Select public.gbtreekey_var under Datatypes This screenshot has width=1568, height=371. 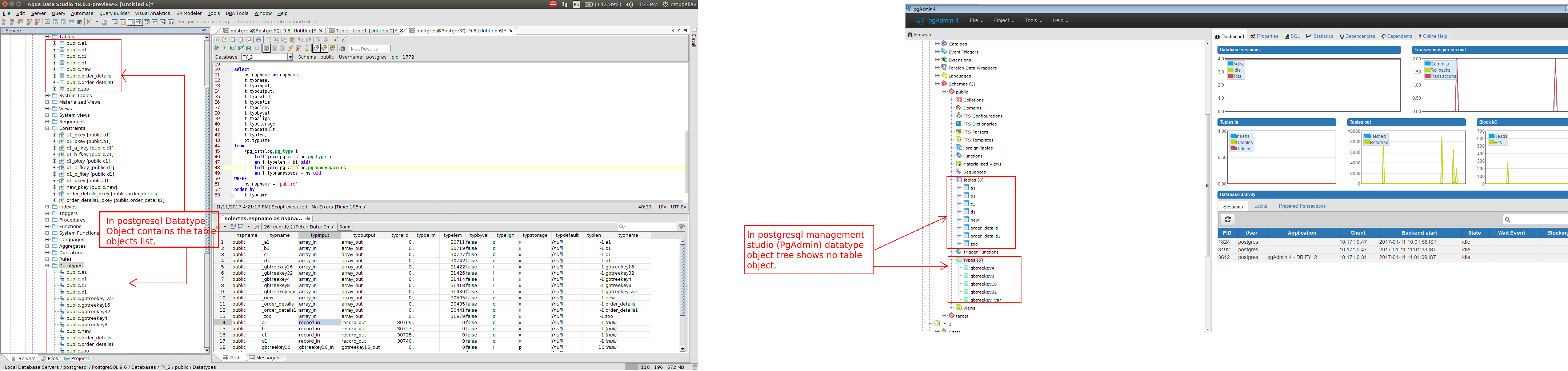(89, 299)
